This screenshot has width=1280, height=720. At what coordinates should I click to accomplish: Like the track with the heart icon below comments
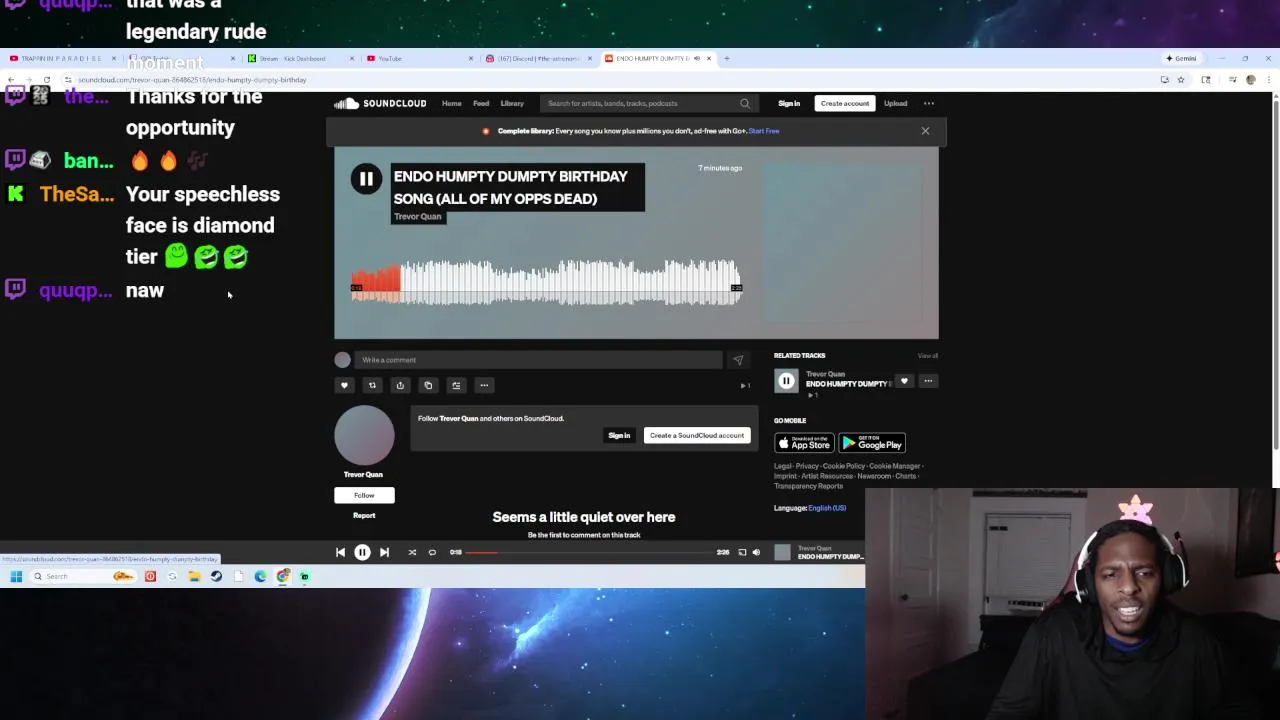[x=344, y=385]
